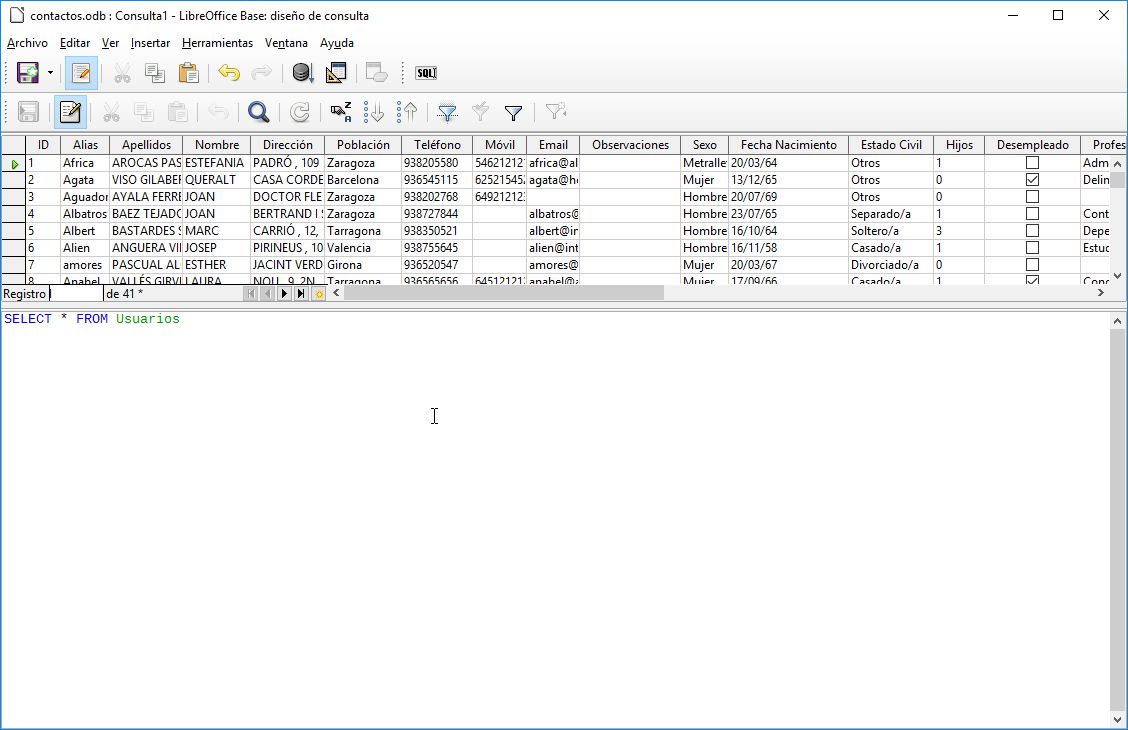Run the query with the Run Query icon
Viewport: 1128px width, 730px height.
click(301, 72)
